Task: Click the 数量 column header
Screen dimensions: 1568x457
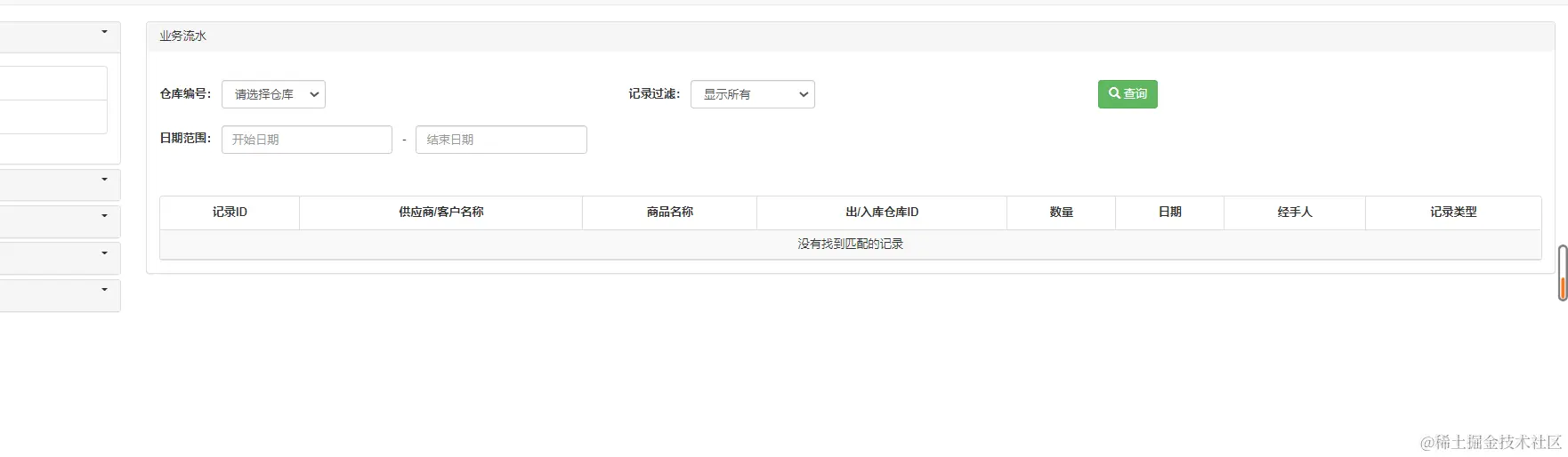Action: (x=1062, y=212)
